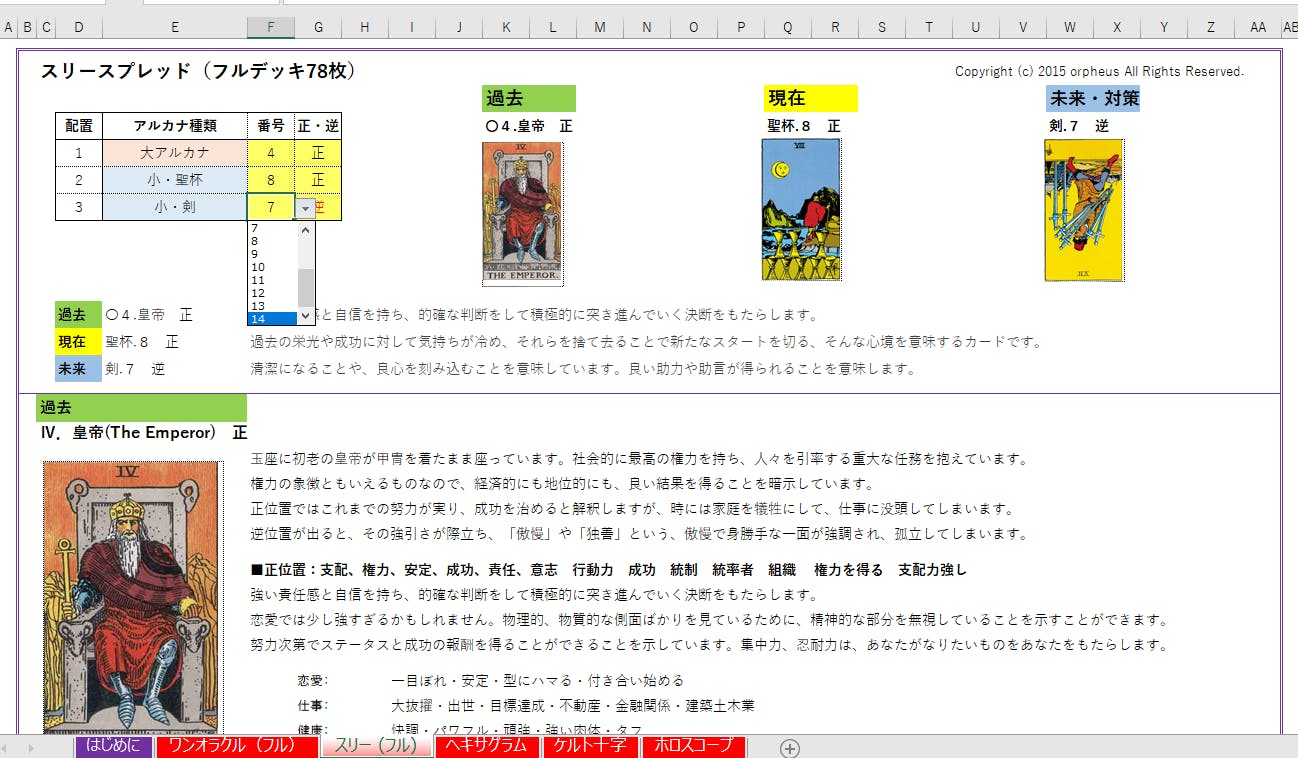The height and width of the screenshot is (758, 1298).
Task: Select the reversed Seven of Swords card image
Action: pos(1084,210)
